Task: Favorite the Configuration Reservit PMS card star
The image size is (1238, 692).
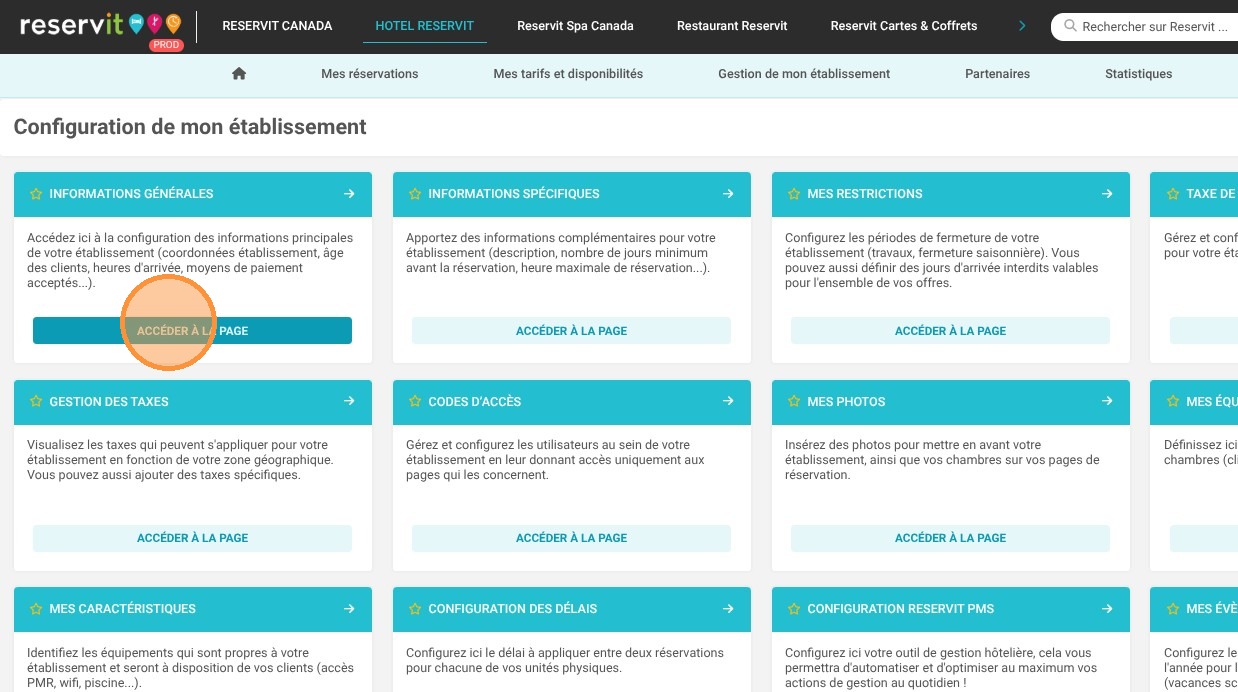Action: tap(794, 609)
